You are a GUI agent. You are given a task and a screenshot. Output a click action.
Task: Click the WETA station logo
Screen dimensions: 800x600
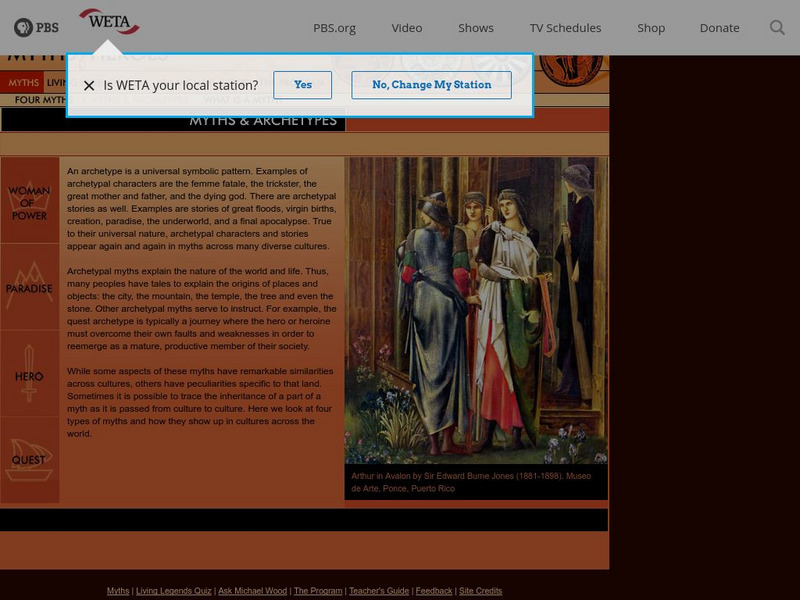pyautogui.click(x=109, y=21)
